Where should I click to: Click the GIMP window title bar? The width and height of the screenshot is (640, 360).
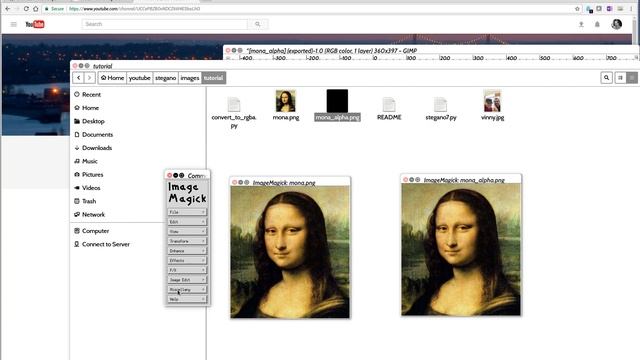(x=431, y=51)
